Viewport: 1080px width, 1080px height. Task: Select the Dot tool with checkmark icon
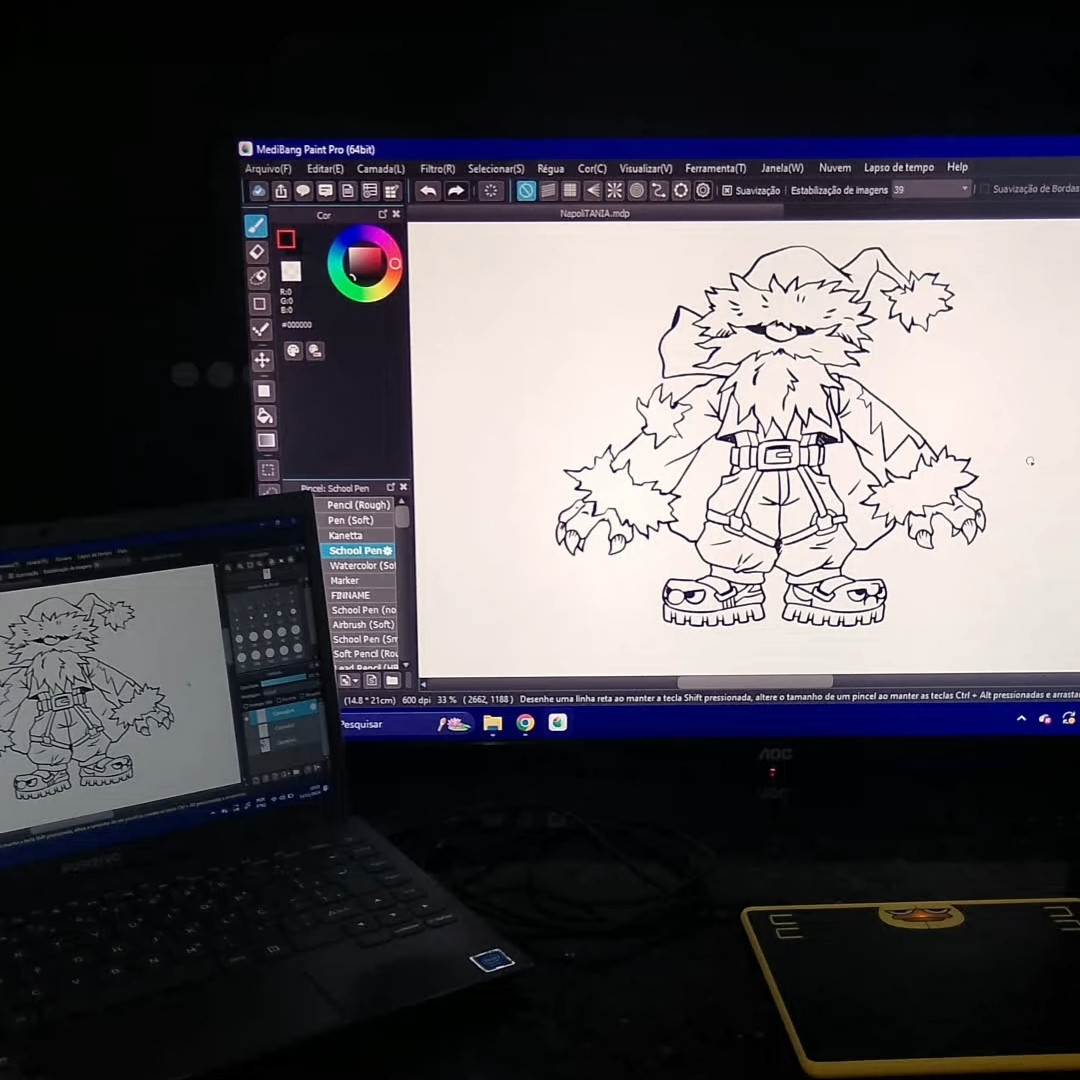click(260, 329)
